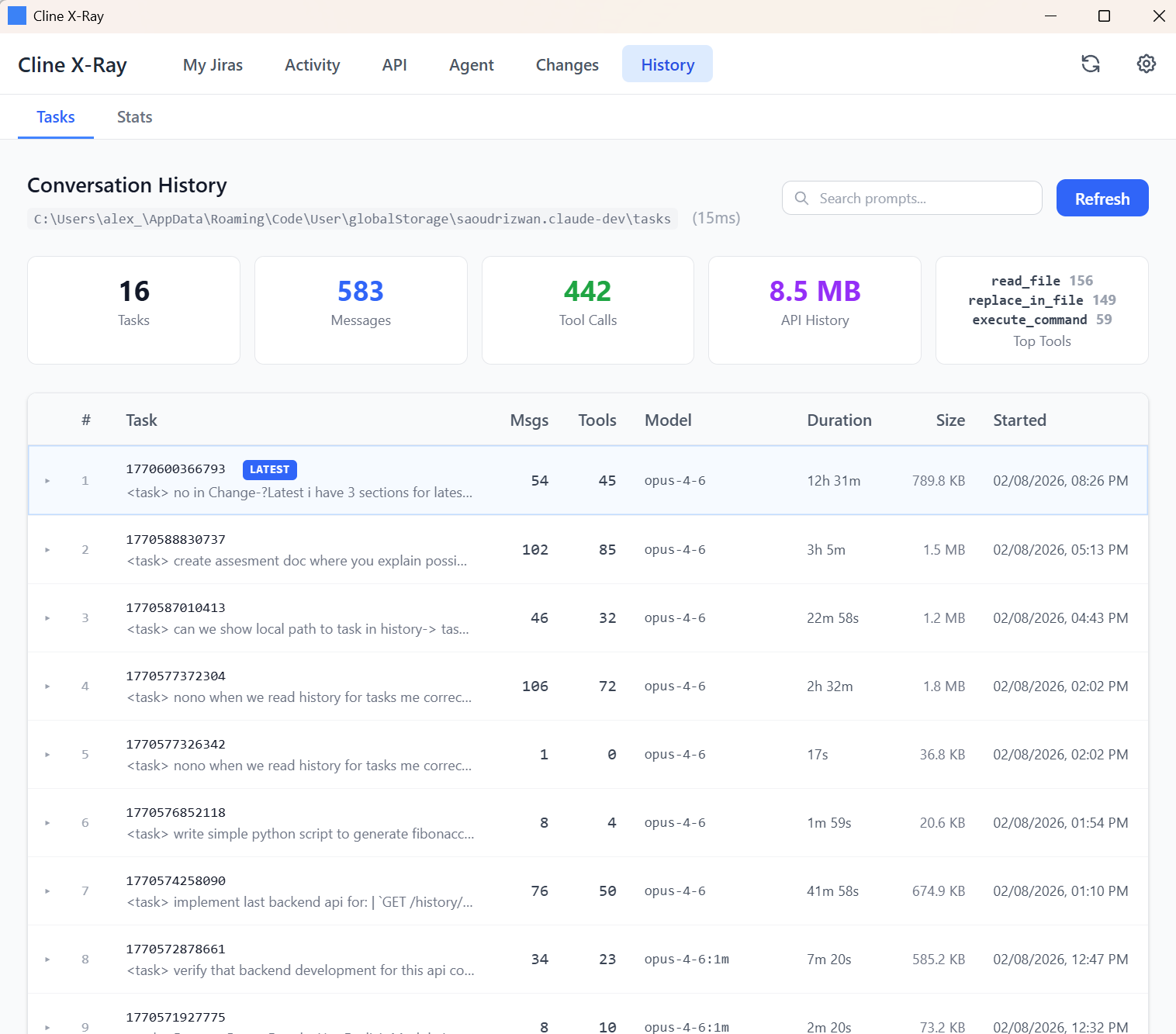Open the API tab
The width and height of the screenshot is (1176, 1034).
click(394, 64)
